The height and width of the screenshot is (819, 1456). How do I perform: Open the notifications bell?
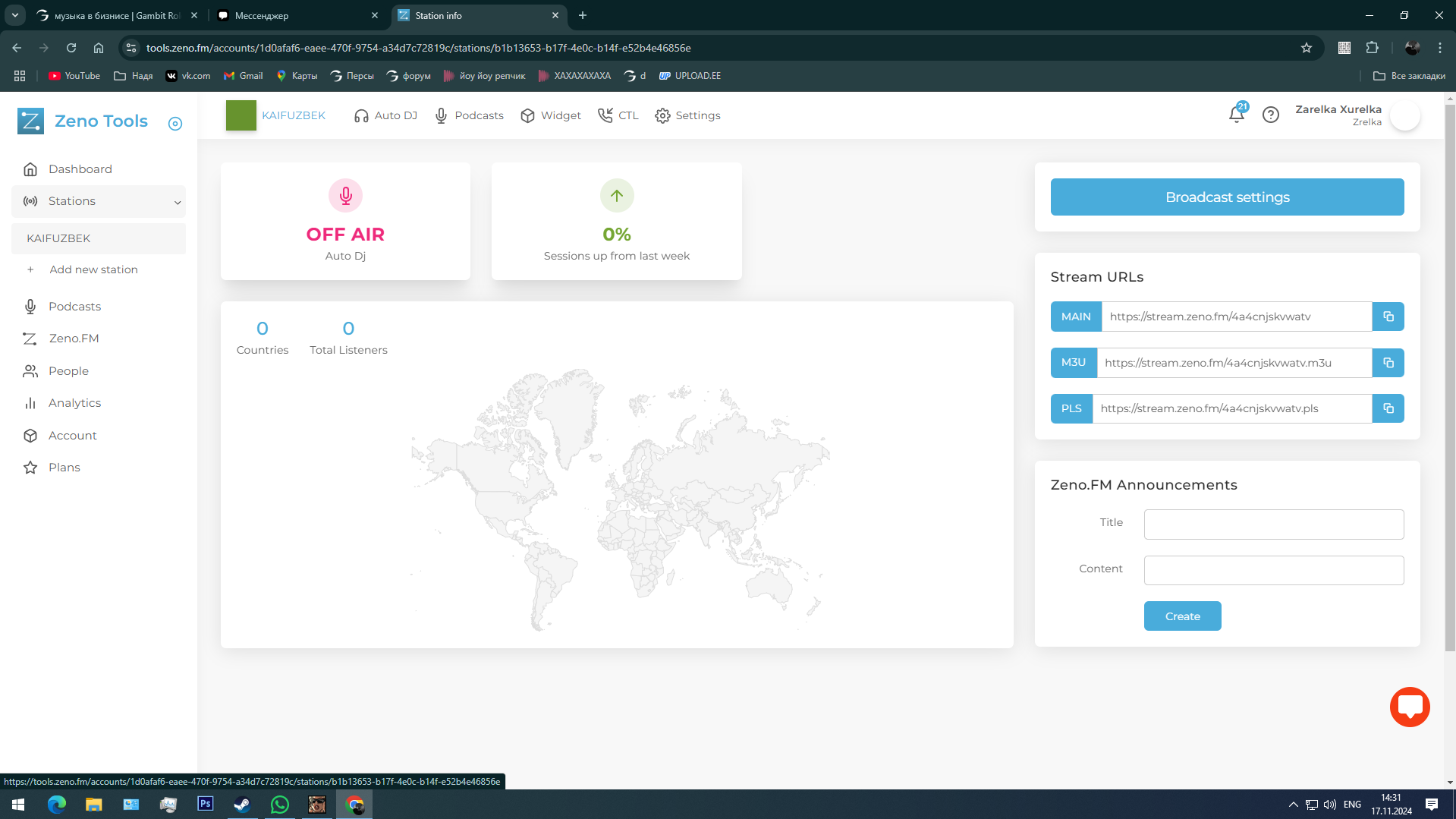1236,115
